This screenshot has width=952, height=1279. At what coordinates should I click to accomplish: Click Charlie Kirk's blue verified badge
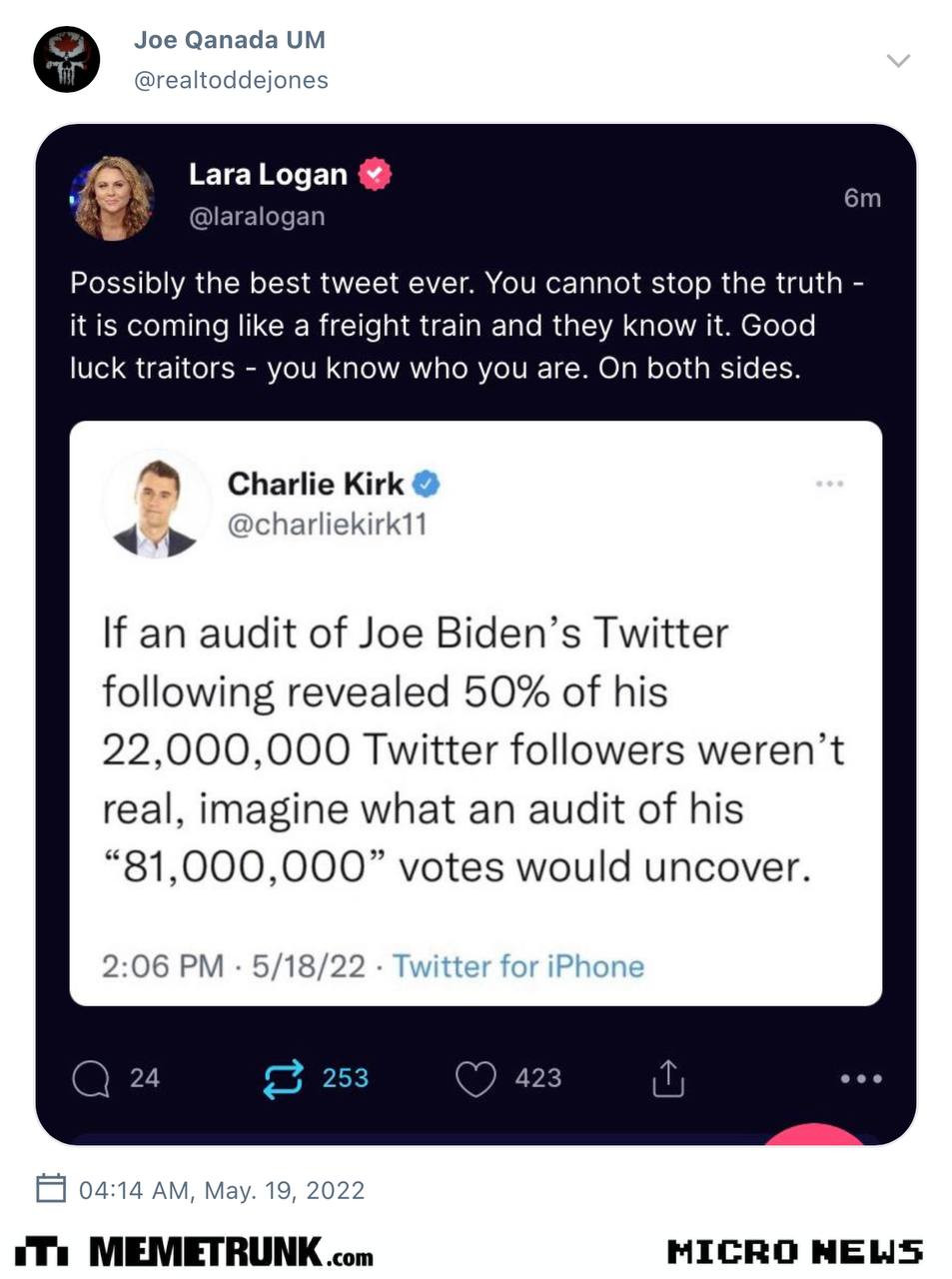pos(427,485)
